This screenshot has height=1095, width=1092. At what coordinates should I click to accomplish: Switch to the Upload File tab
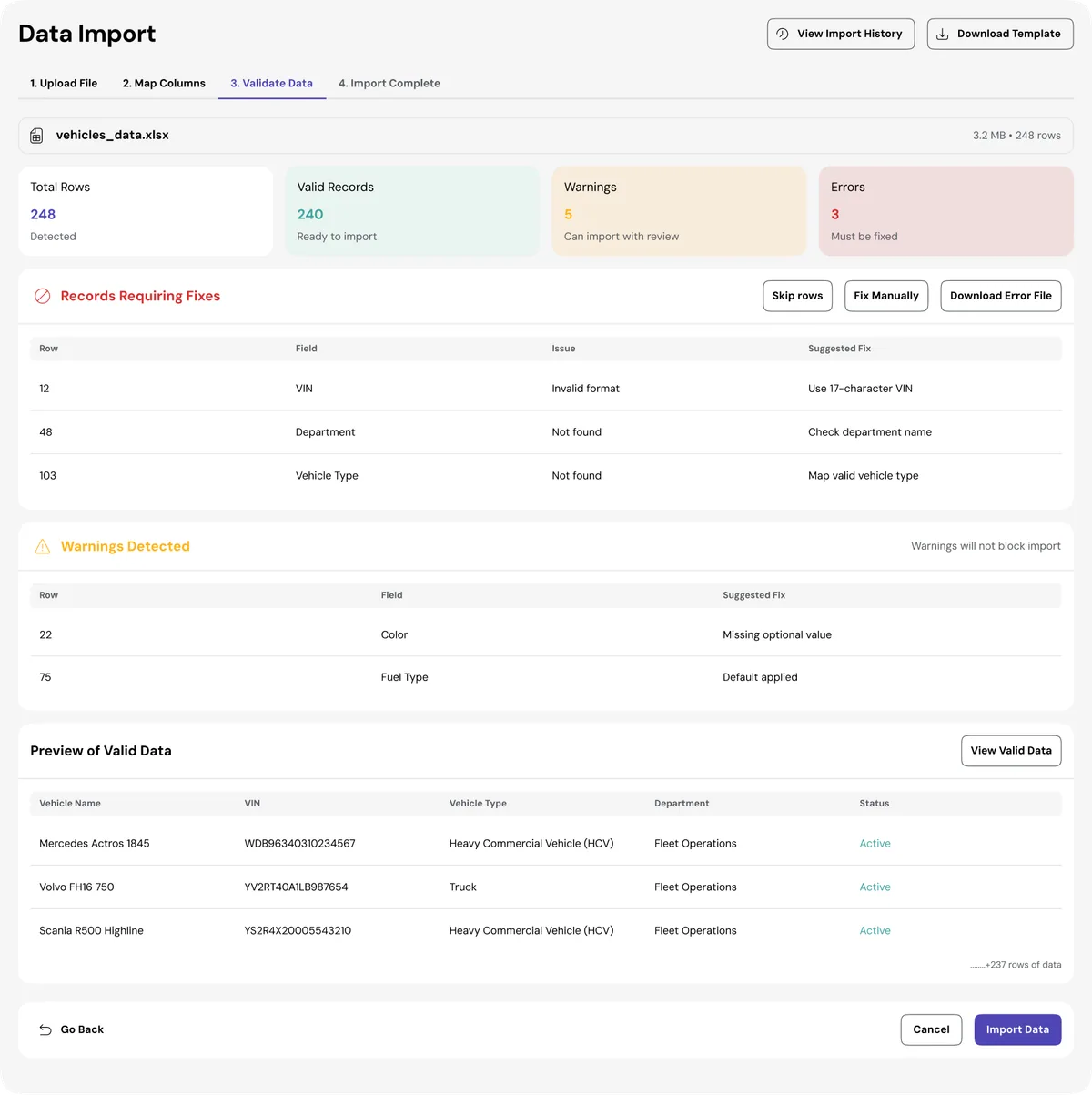tap(64, 83)
